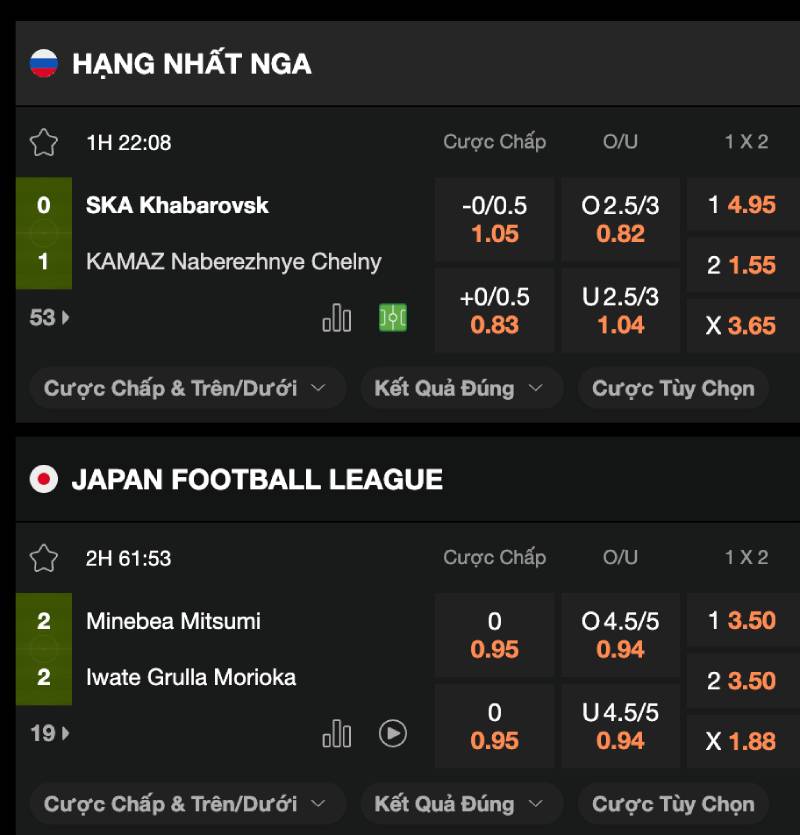Open Kết Quả Đúng dropdown under Japan match
800x835 pixels.
point(460,804)
